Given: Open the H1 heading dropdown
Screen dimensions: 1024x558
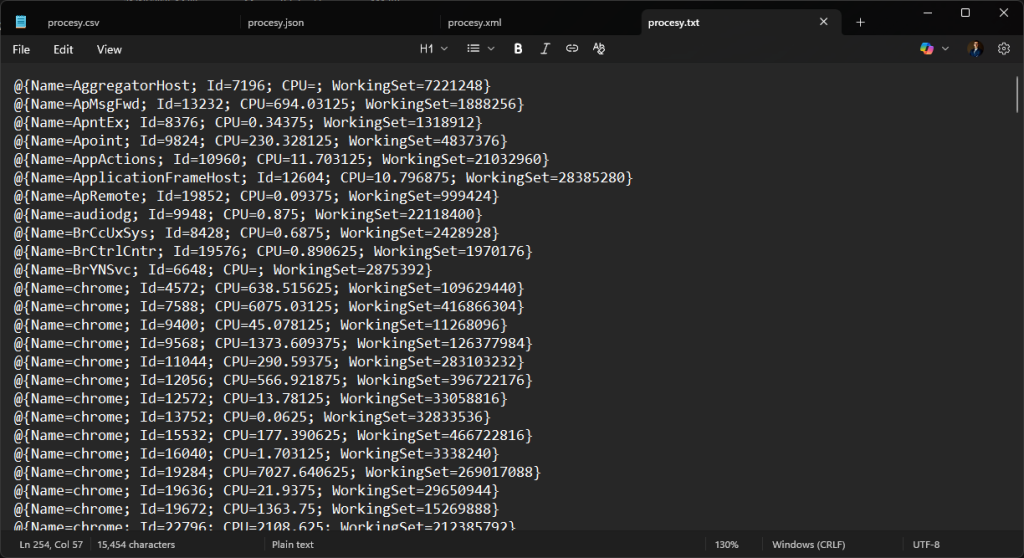Looking at the screenshot, I should click(433, 48).
